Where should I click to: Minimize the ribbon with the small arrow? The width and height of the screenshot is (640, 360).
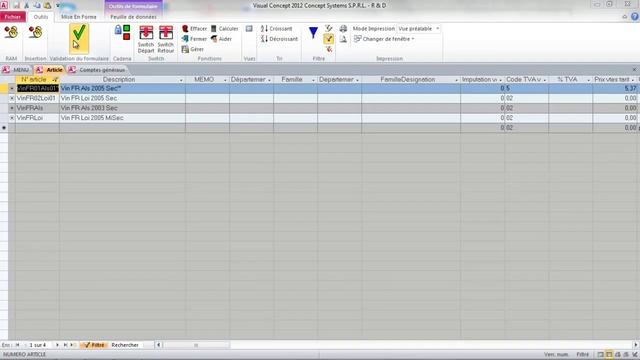[x=624, y=17]
